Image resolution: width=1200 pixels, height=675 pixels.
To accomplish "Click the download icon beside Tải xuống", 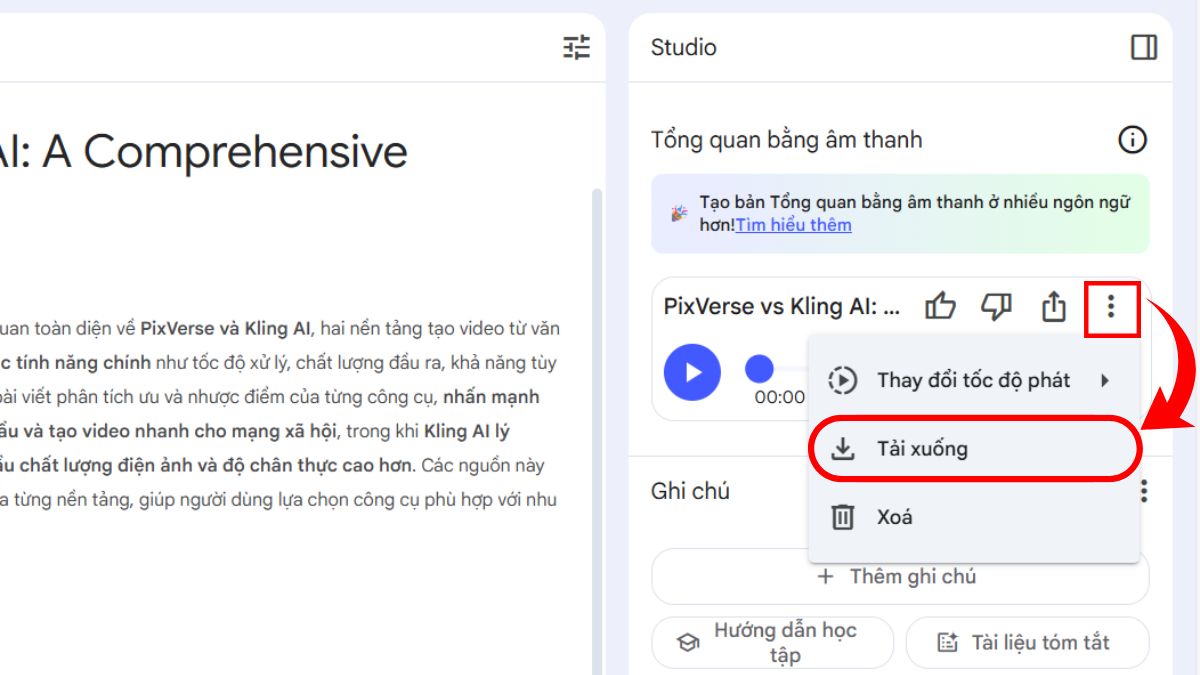I will tap(844, 449).
